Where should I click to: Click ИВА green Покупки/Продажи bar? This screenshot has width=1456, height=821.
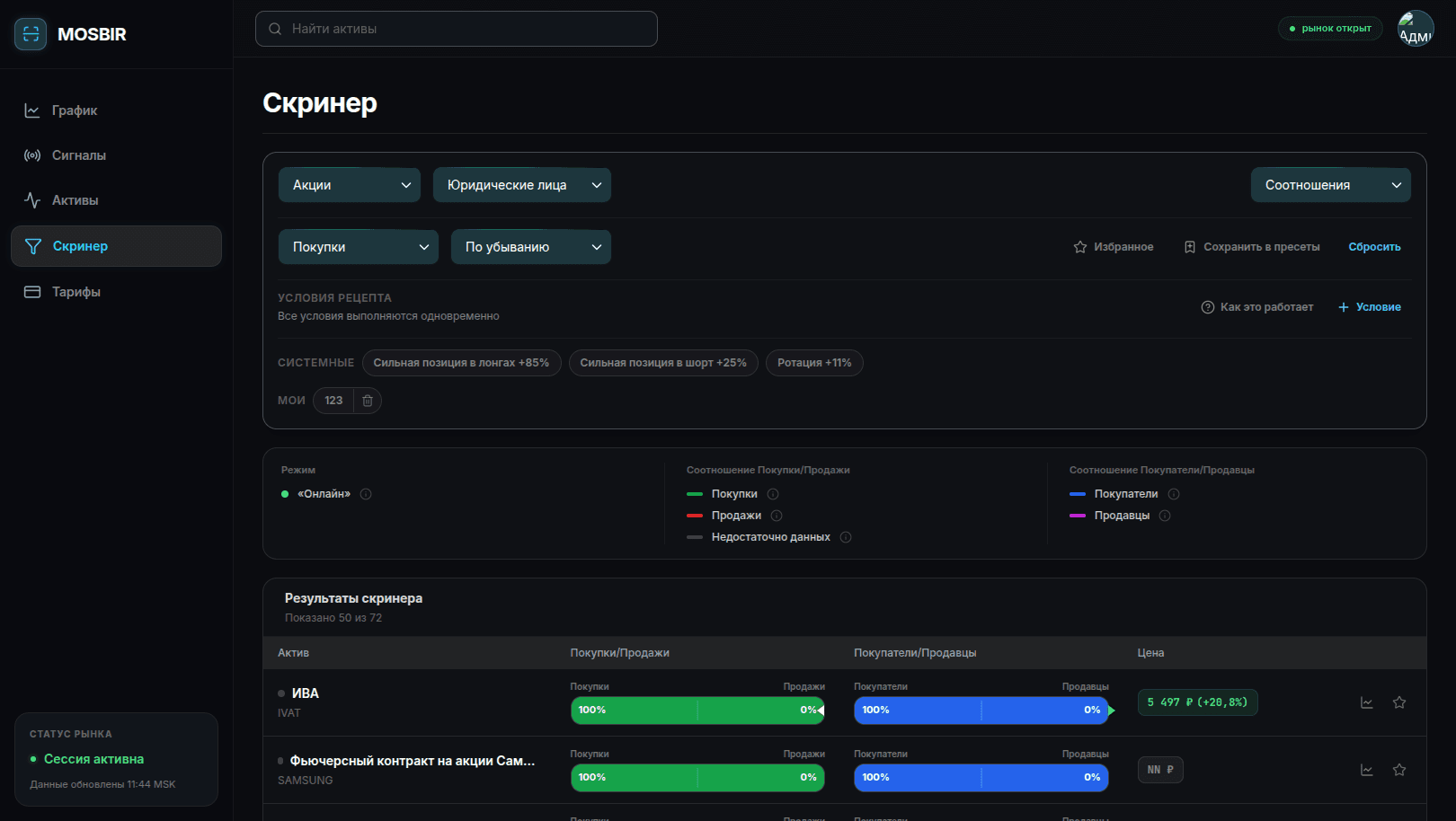click(697, 711)
